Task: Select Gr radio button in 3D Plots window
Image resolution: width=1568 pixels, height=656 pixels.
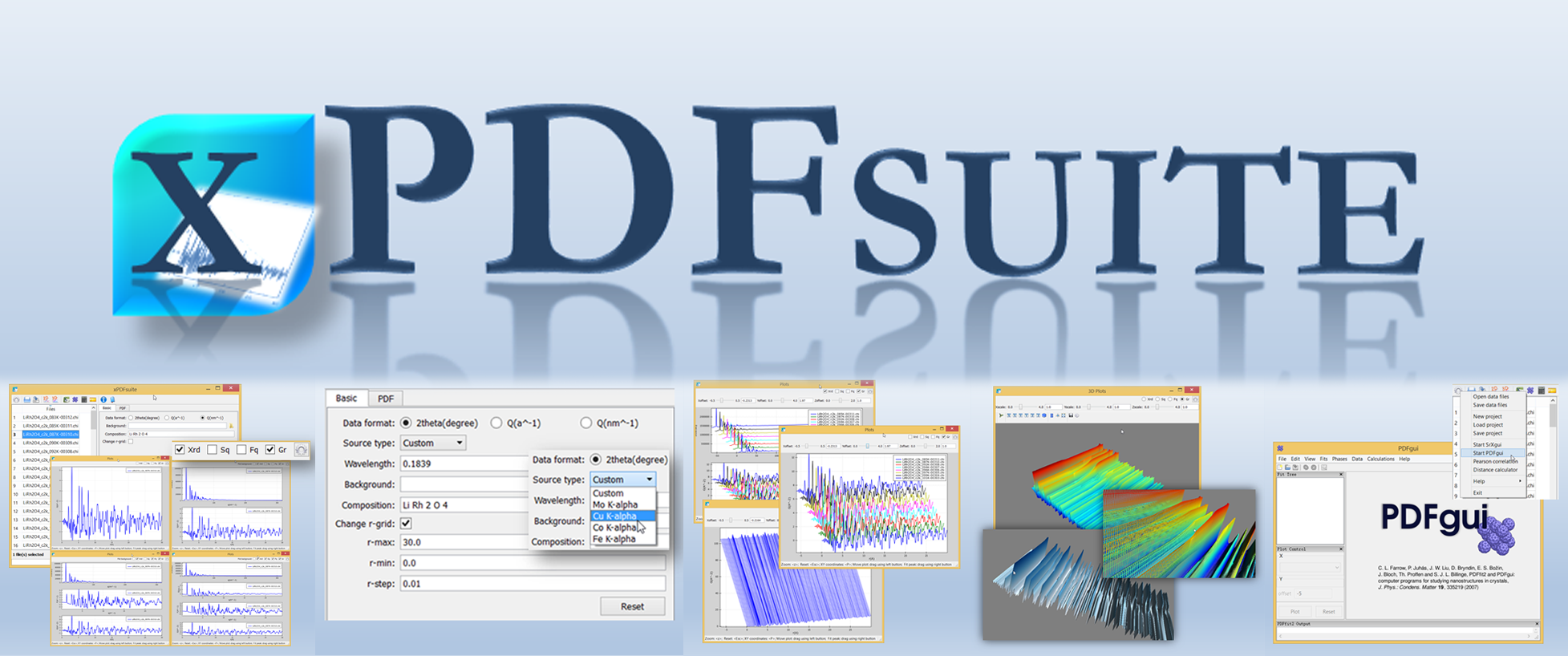Action: pos(1182,399)
